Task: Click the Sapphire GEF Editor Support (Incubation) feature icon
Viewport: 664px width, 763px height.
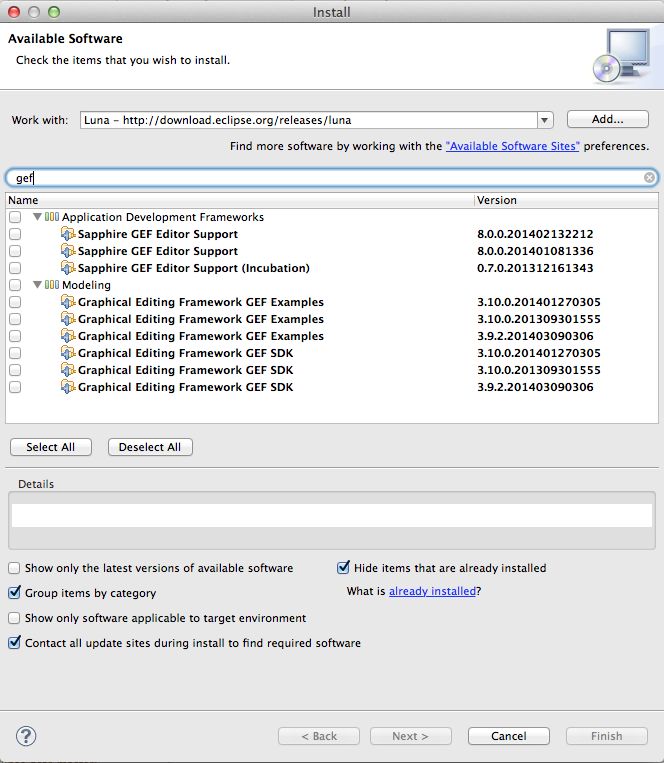Action: [x=68, y=268]
